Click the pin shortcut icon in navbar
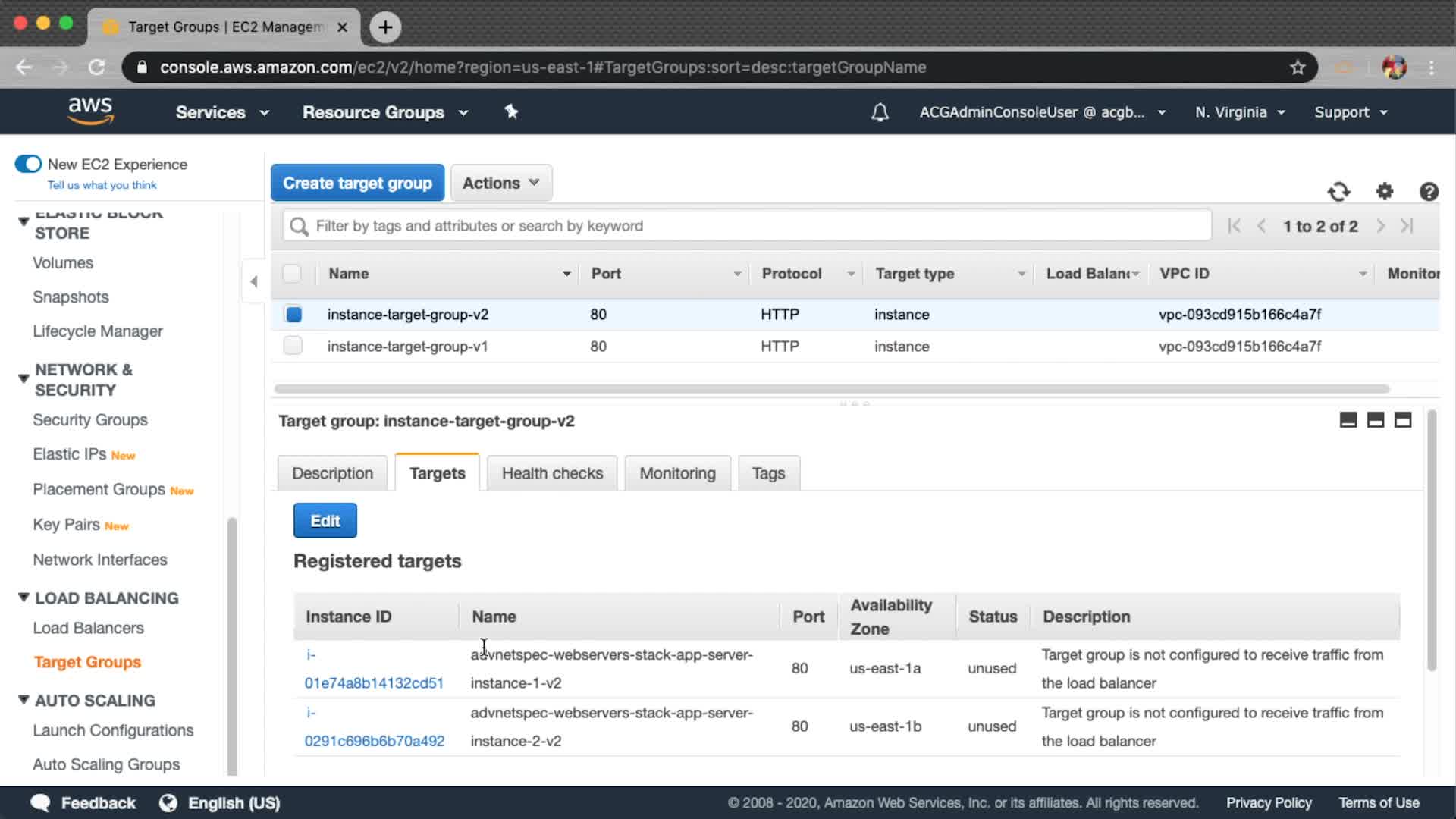Screen dimensions: 1456x819 (x=511, y=112)
